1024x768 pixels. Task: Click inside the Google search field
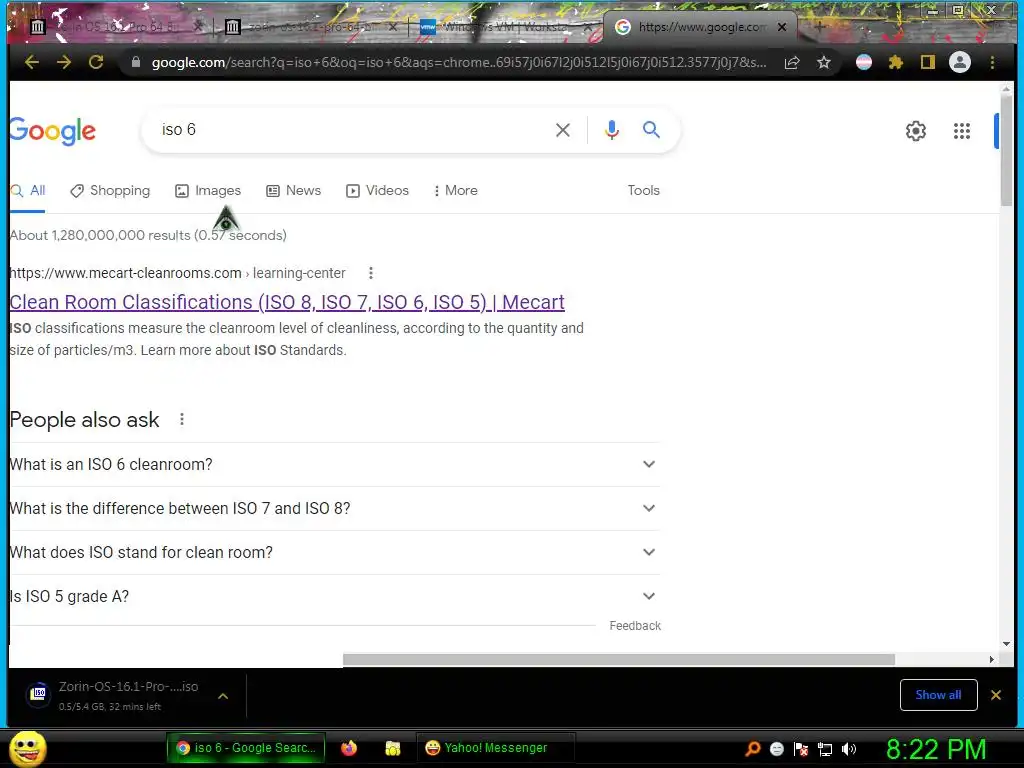pyautogui.click(x=353, y=130)
